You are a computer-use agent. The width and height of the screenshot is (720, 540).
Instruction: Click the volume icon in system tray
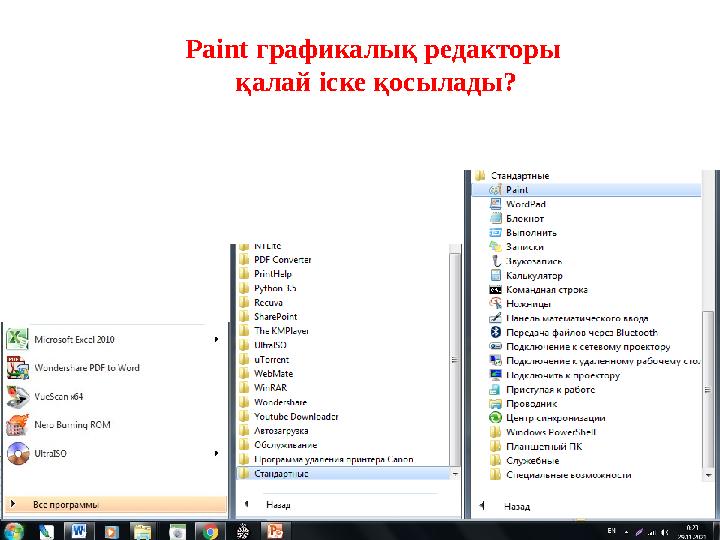click(664, 532)
